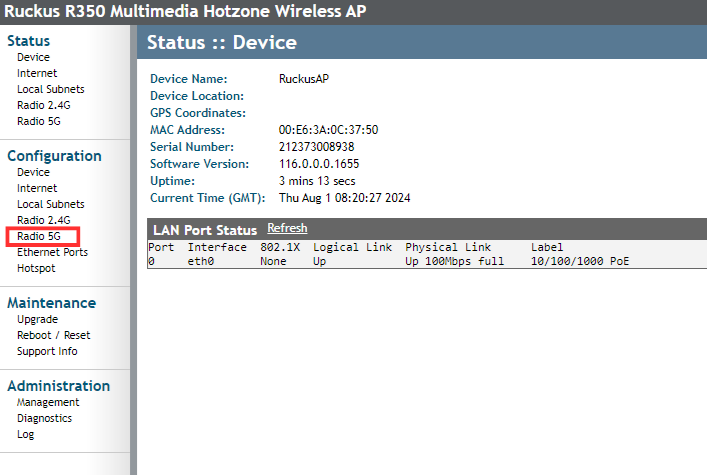The height and width of the screenshot is (475, 707).
Task: Open Configuration Internet settings
Action: tap(37, 188)
